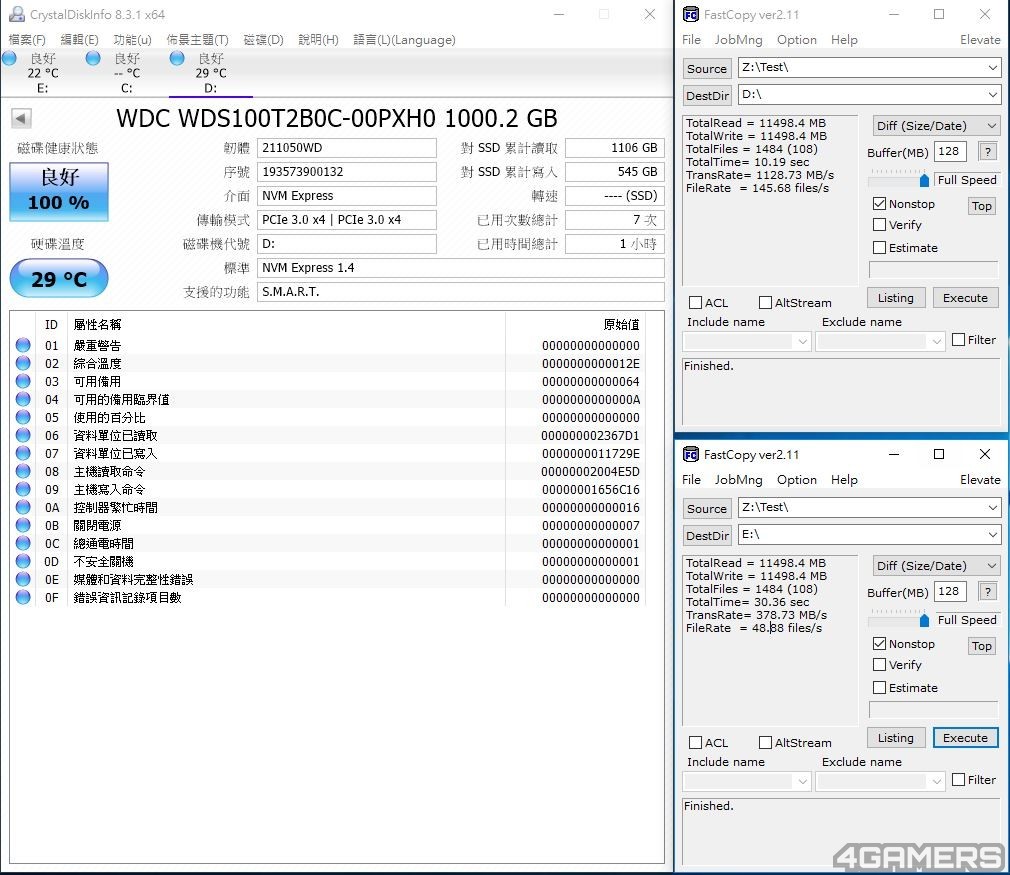Toggle Nonstop checkbox in E:\ FastCopy window

[879, 644]
